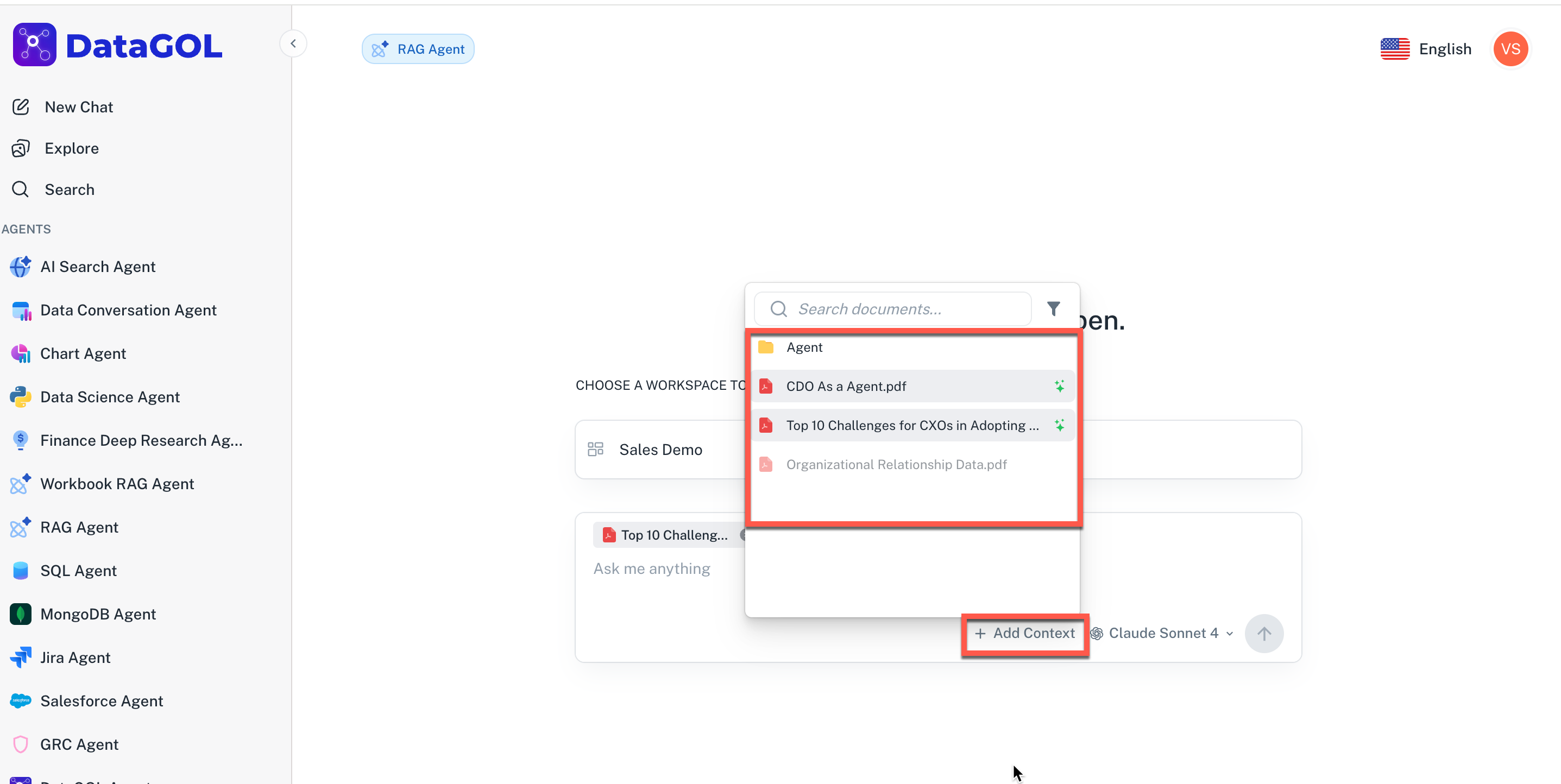1561x784 pixels.
Task: Click the sidebar Search icon
Action: [x=21, y=189]
